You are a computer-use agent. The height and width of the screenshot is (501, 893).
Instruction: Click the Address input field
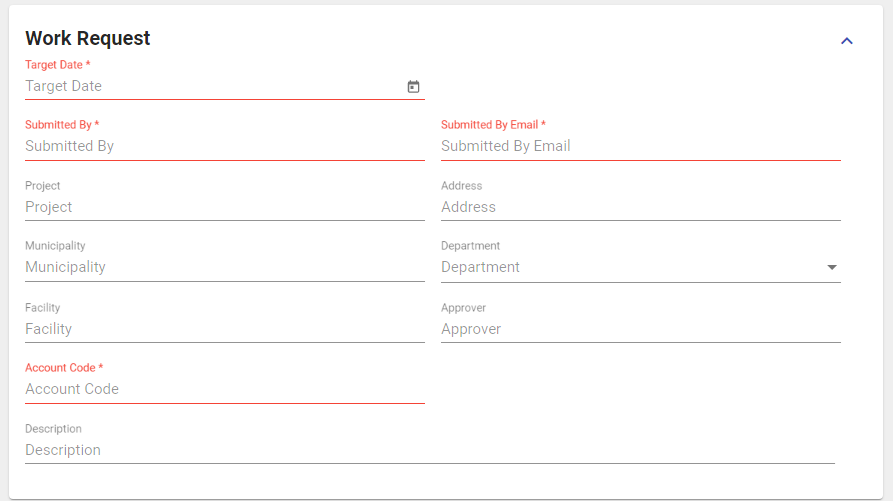click(x=640, y=207)
